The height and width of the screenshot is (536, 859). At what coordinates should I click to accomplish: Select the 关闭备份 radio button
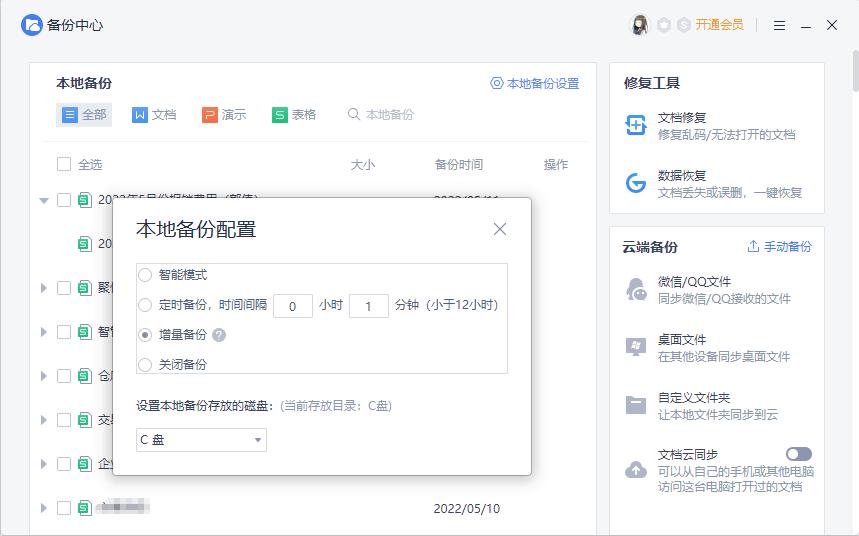(145, 364)
